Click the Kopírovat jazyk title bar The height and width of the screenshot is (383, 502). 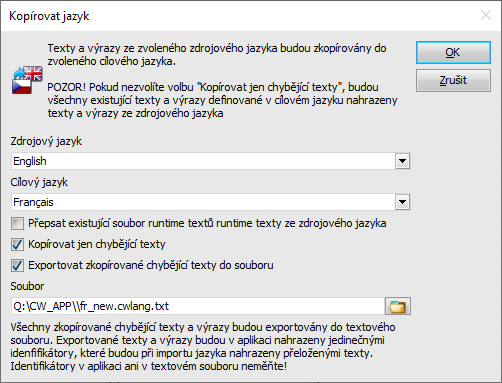tap(233, 16)
